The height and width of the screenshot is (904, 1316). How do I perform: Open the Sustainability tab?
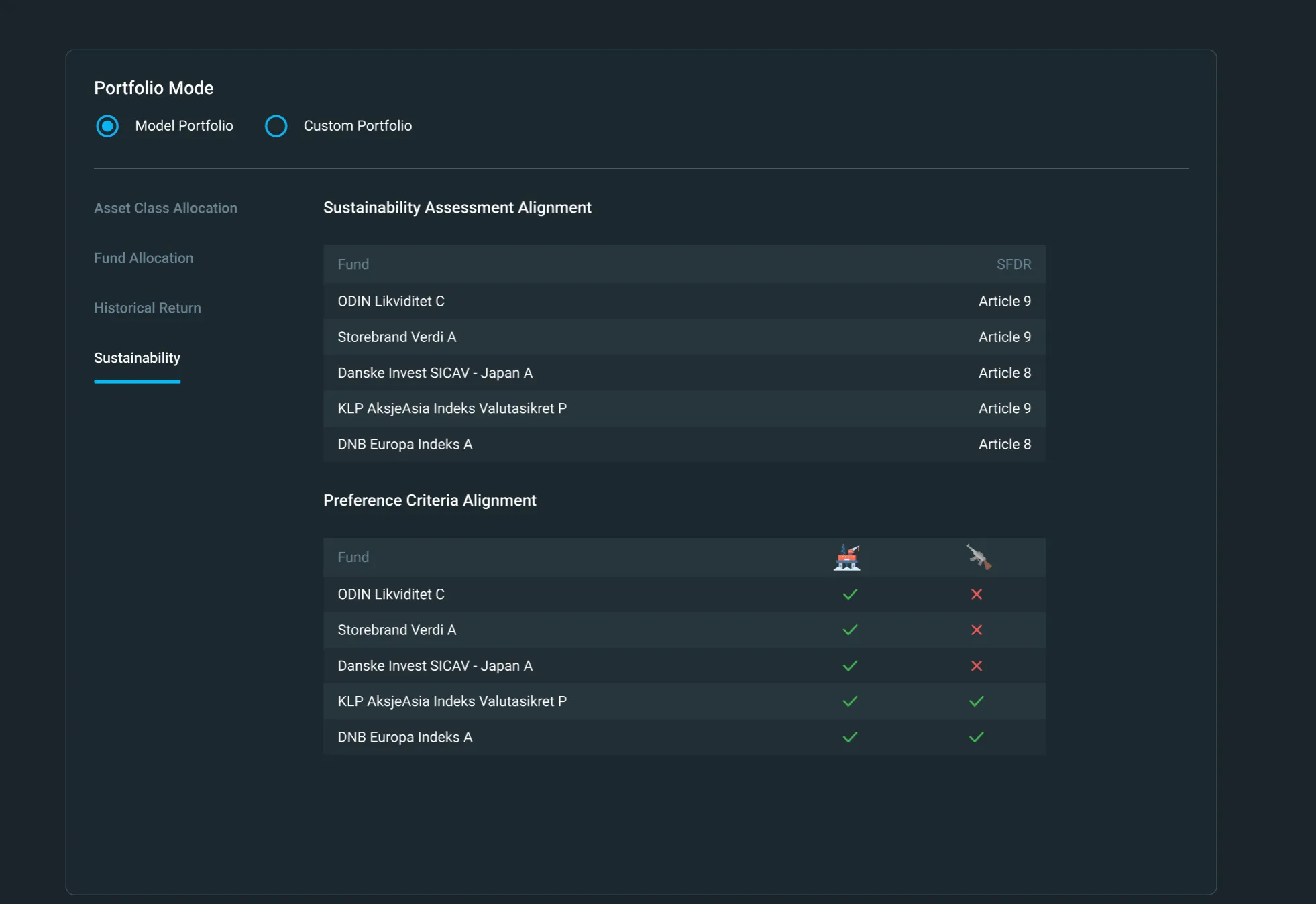click(137, 358)
